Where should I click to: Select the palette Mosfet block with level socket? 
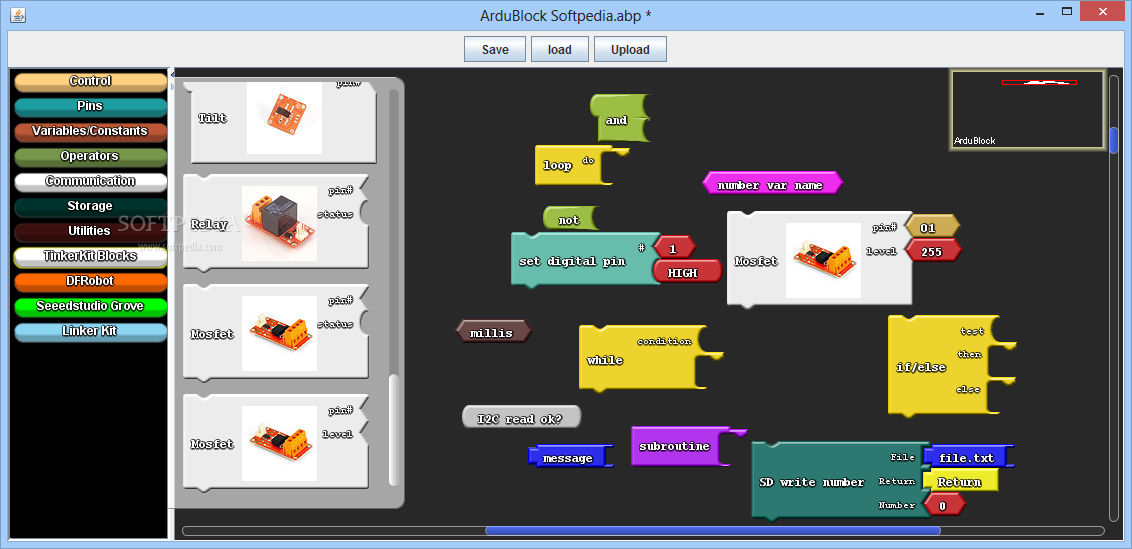pos(276,443)
